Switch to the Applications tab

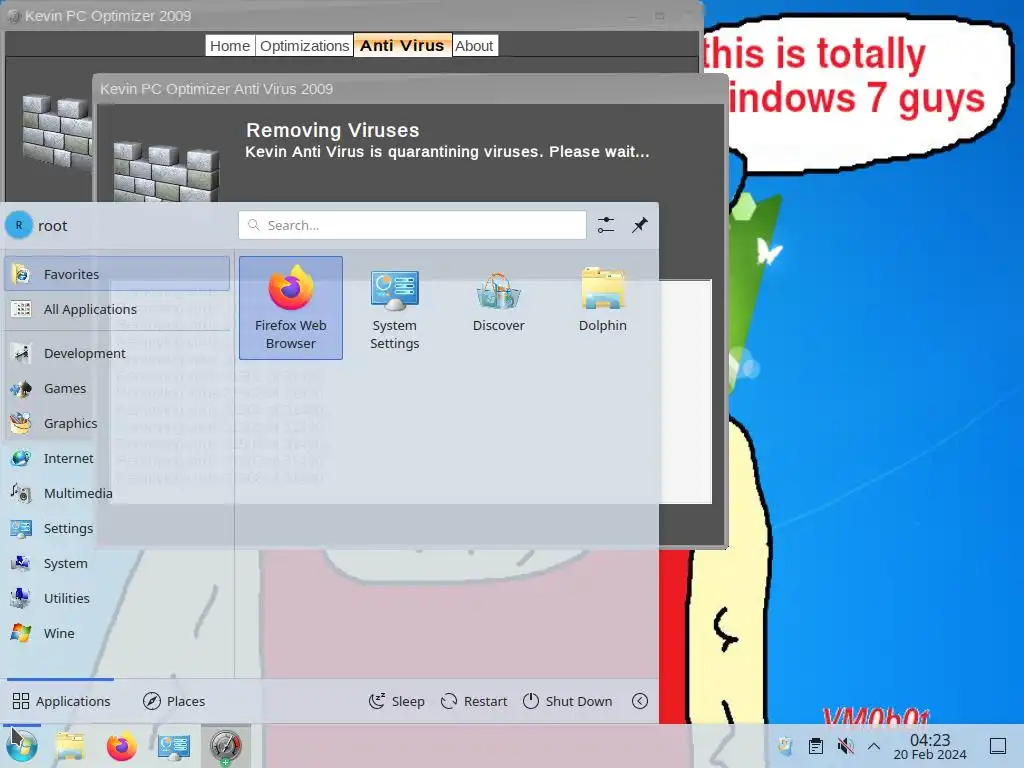click(x=61, y=701)
